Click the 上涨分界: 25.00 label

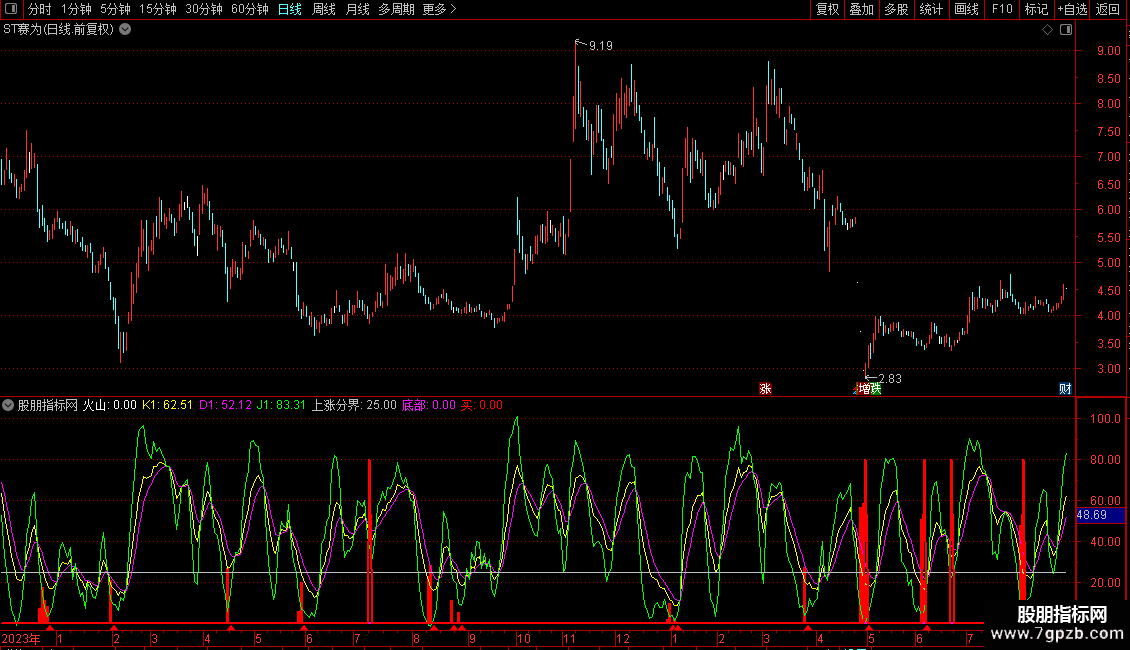354,405
